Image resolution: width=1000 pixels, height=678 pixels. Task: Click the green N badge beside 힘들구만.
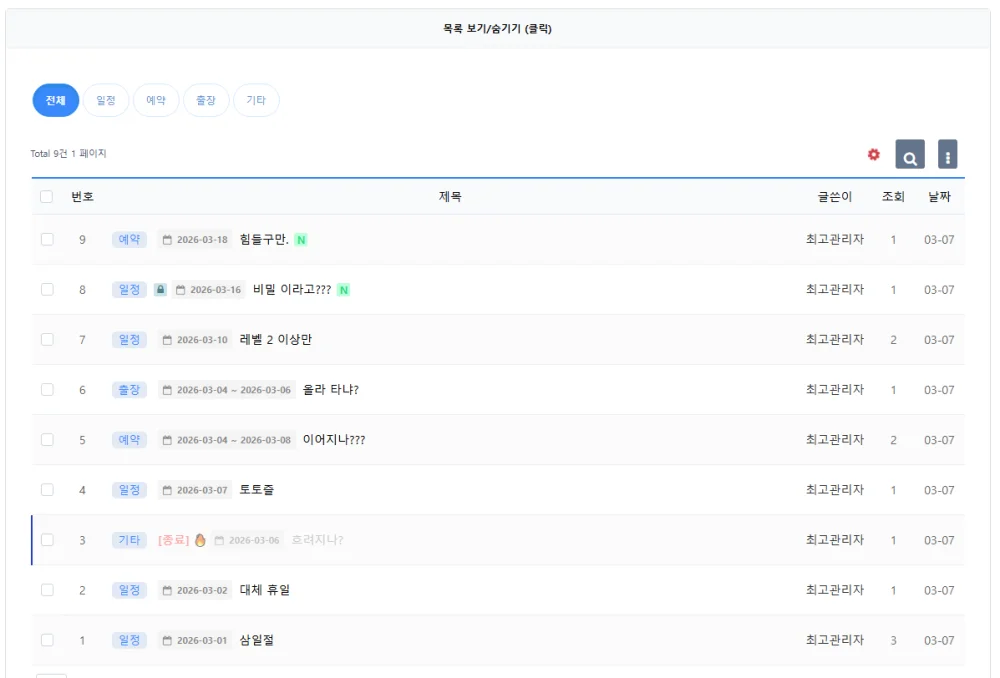click(x=301, y=240)
